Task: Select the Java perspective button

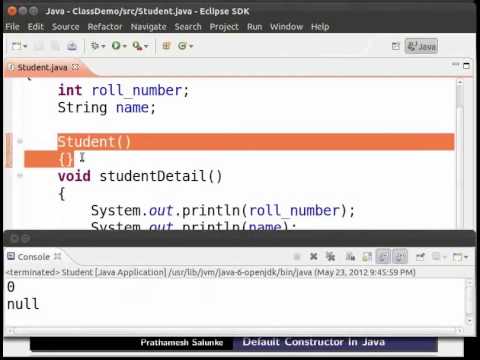Action: [421, 46]
